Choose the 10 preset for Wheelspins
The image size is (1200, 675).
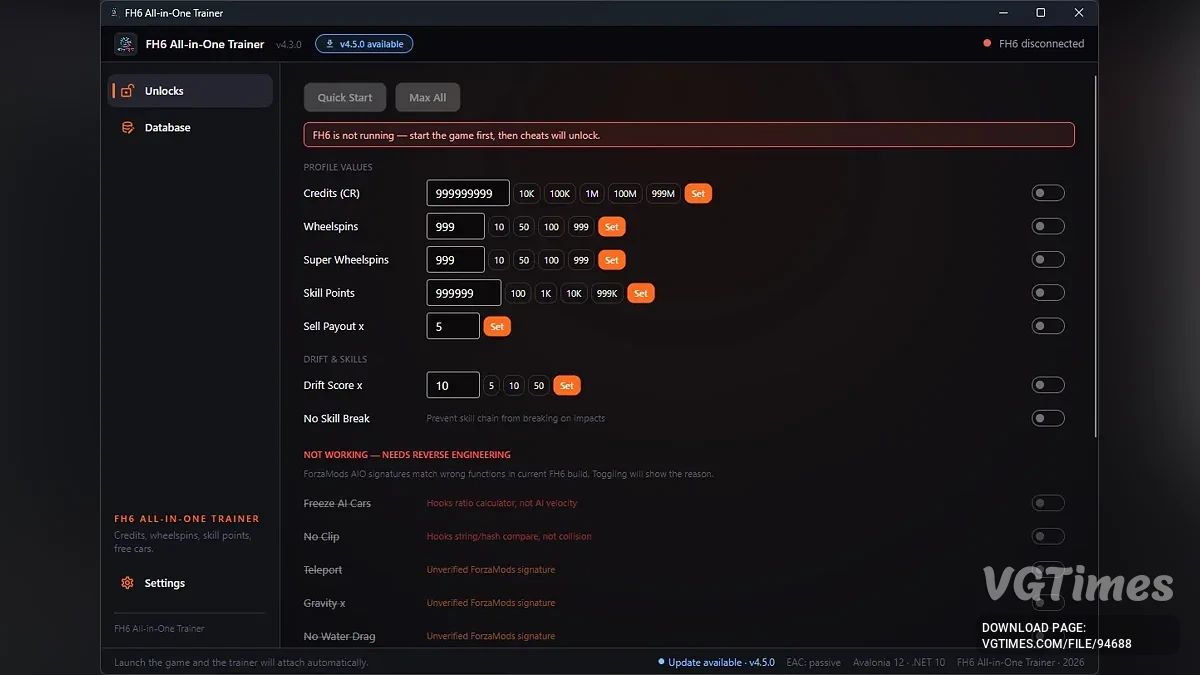point(499,227)
